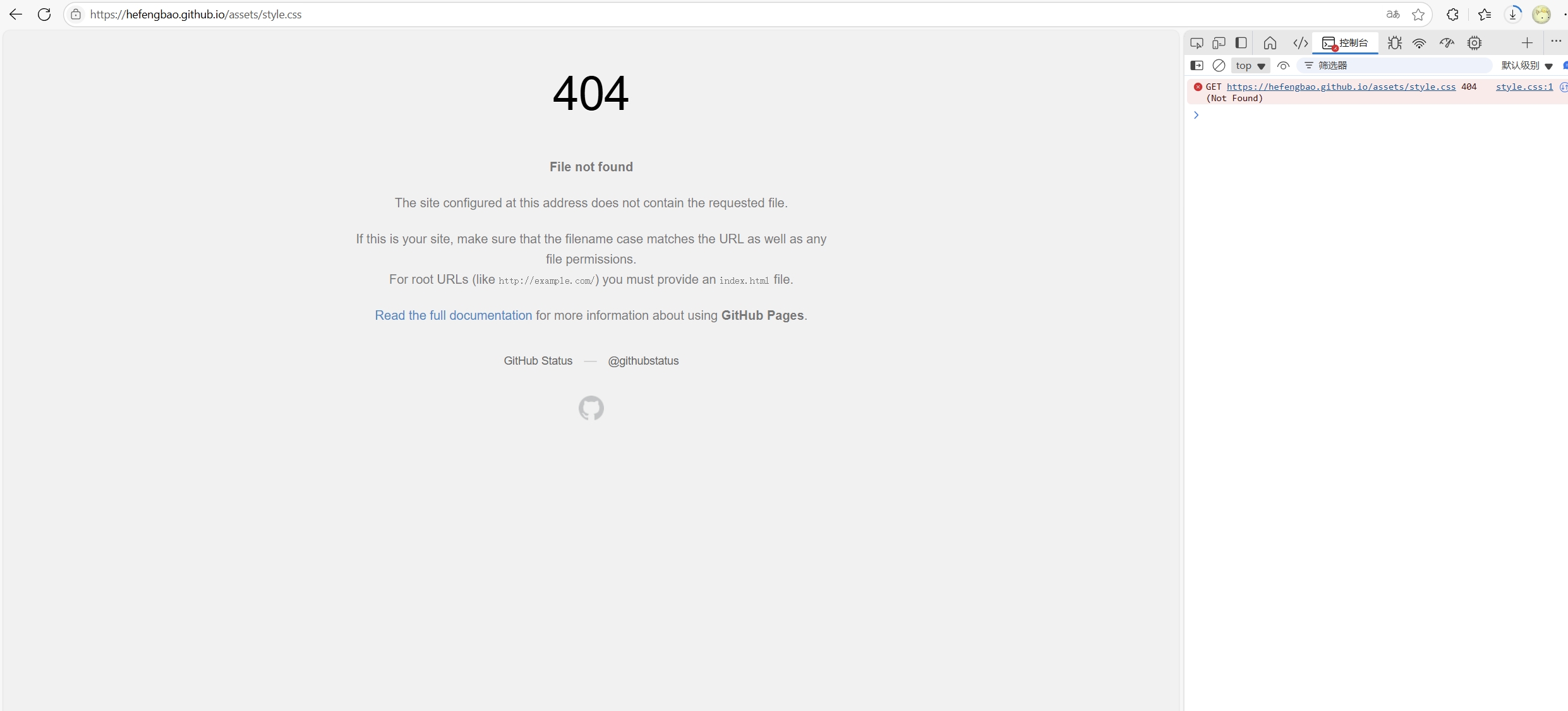Open the Performance gauge icon panel
This screenshot has width=1568, height=711.
[1447, 43]
